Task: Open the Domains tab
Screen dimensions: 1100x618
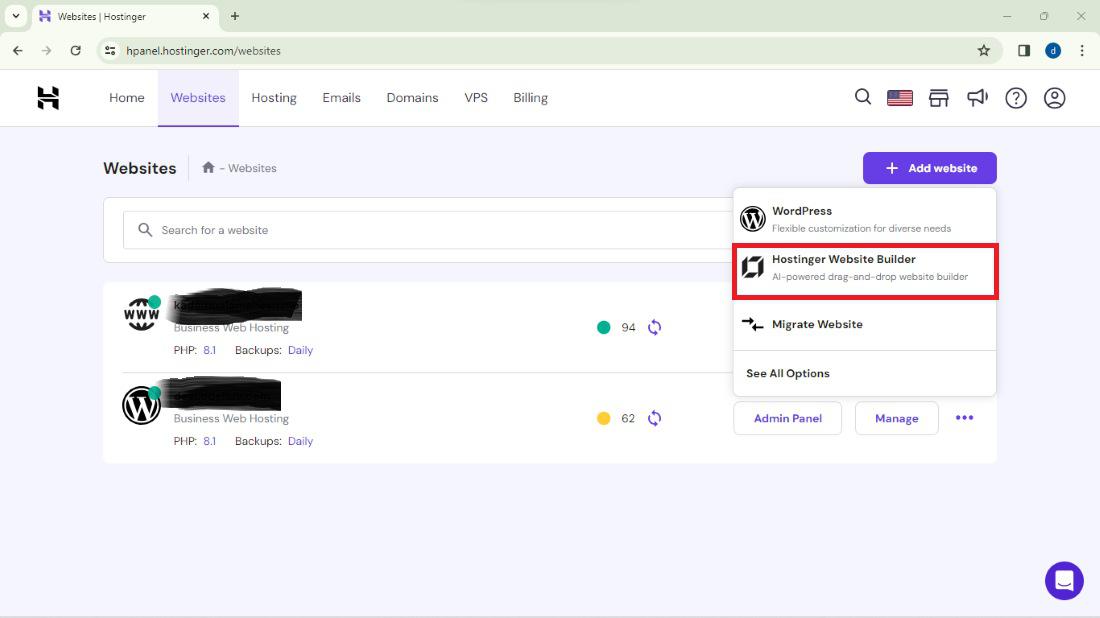Action: (x=412, y=98)
